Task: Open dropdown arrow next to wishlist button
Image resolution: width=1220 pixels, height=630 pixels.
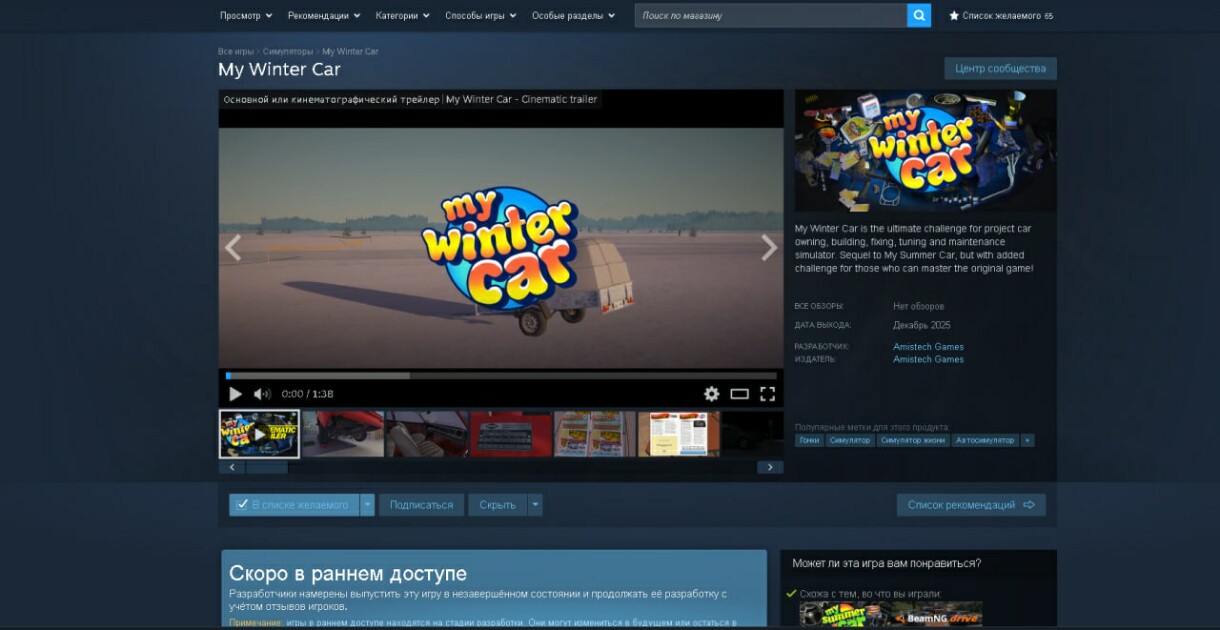Action: (367, 505)
